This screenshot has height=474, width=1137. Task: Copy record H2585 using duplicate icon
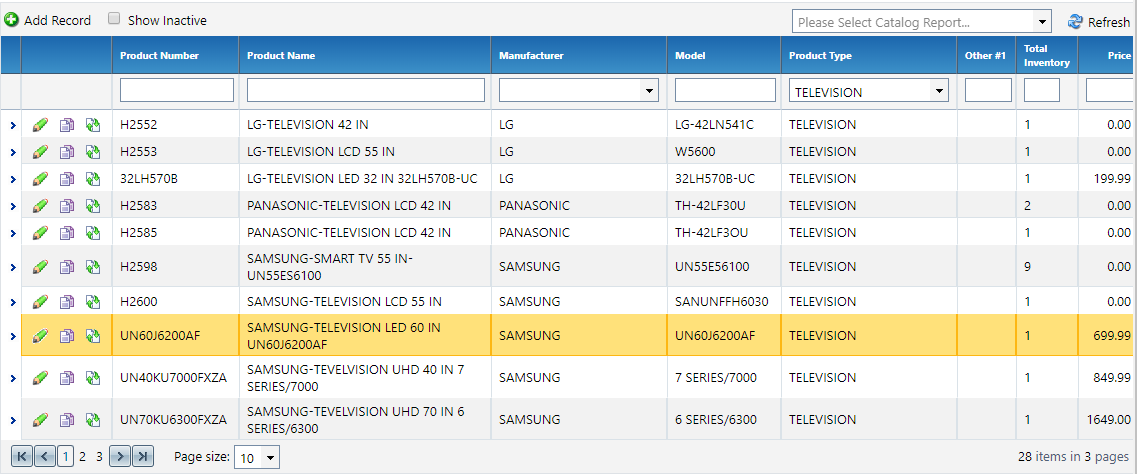point(67,233)
